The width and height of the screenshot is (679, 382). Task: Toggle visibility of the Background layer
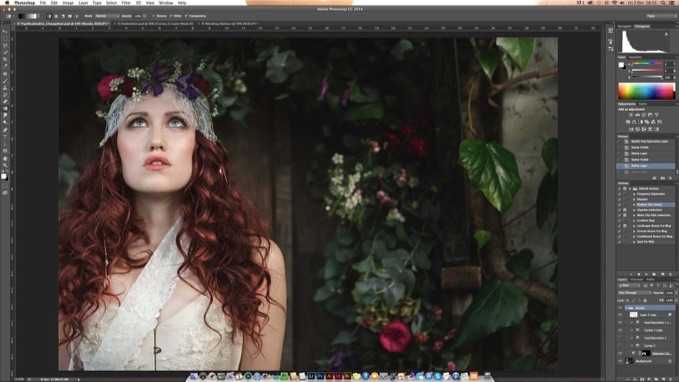[x=620, y=361]
